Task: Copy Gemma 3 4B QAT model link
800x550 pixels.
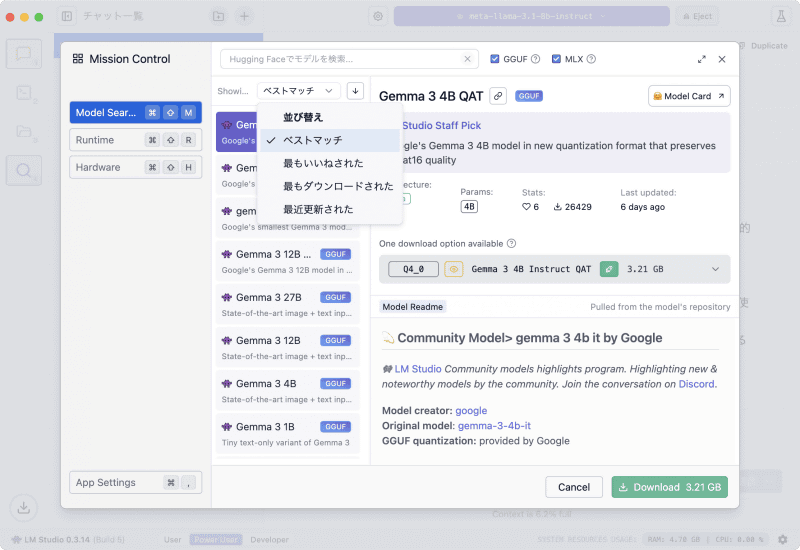Action: [x=498, y=96]
